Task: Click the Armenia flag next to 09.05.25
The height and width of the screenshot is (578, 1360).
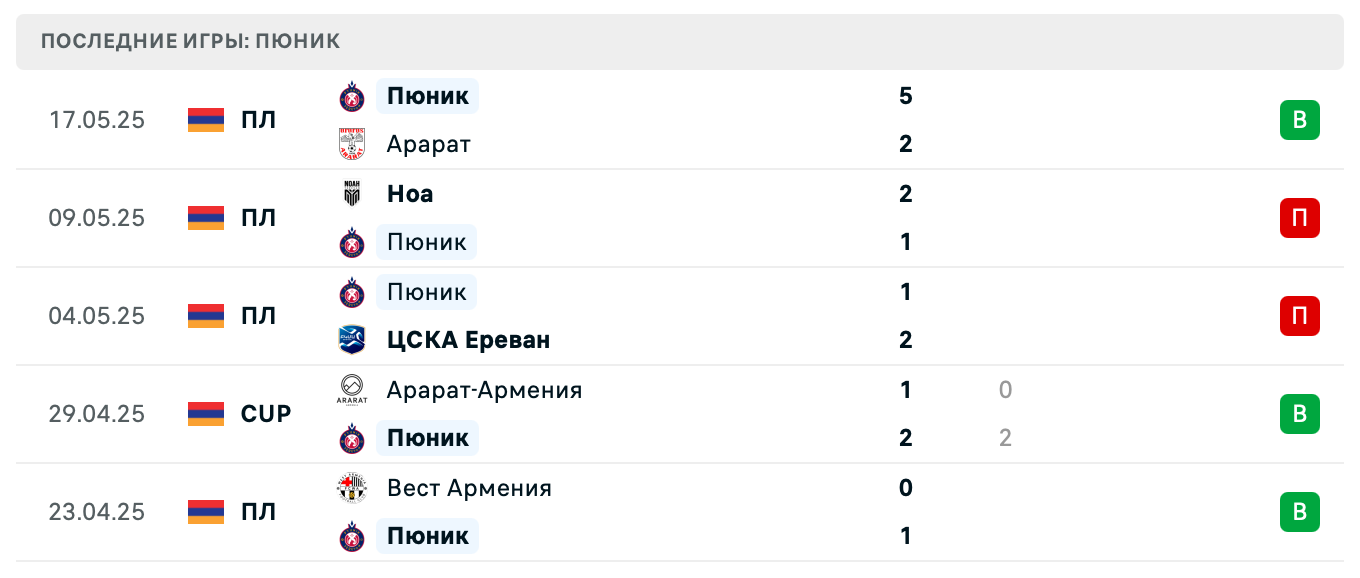Action: [205, 218]
